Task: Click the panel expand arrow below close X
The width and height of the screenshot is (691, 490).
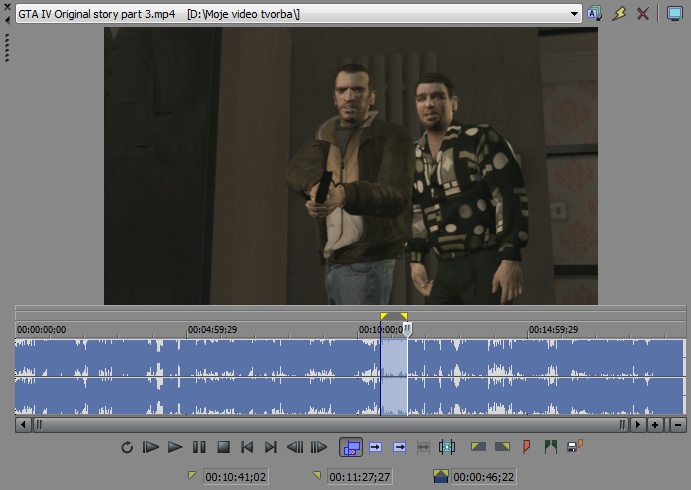Action: (7, 20)
